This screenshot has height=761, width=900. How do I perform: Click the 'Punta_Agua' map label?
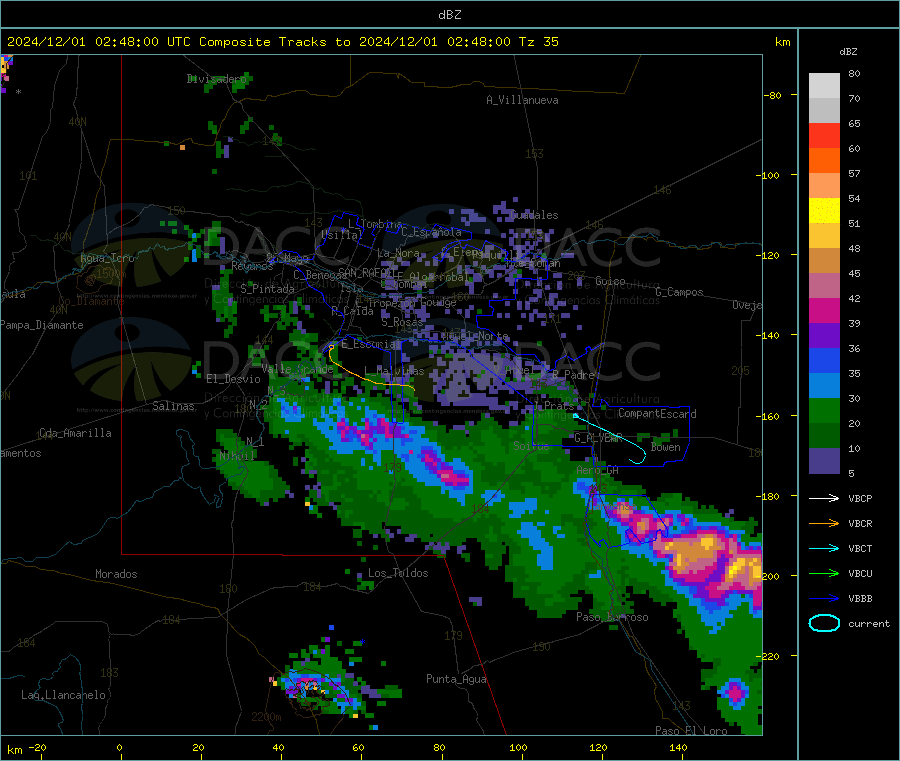tap(456, 679)
